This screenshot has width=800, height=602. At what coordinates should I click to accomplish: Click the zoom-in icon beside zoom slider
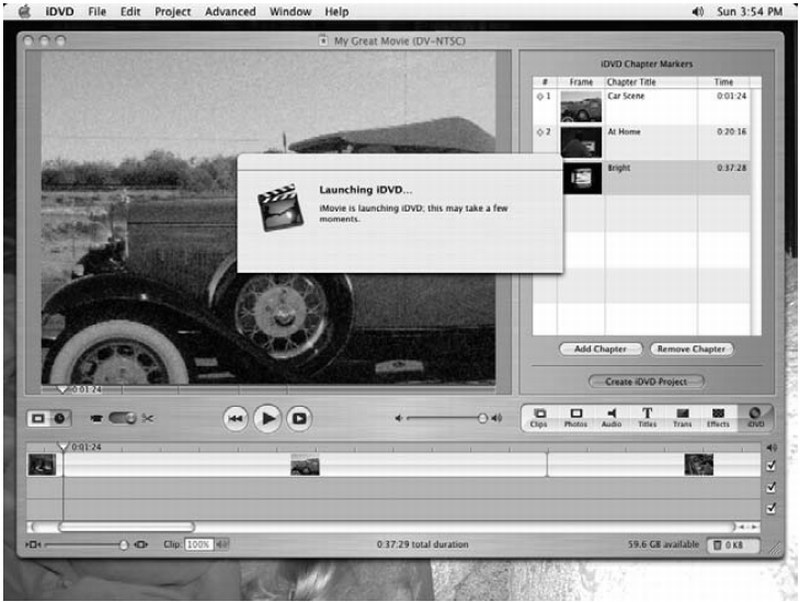pyautogui.click(x=141, y=545)
